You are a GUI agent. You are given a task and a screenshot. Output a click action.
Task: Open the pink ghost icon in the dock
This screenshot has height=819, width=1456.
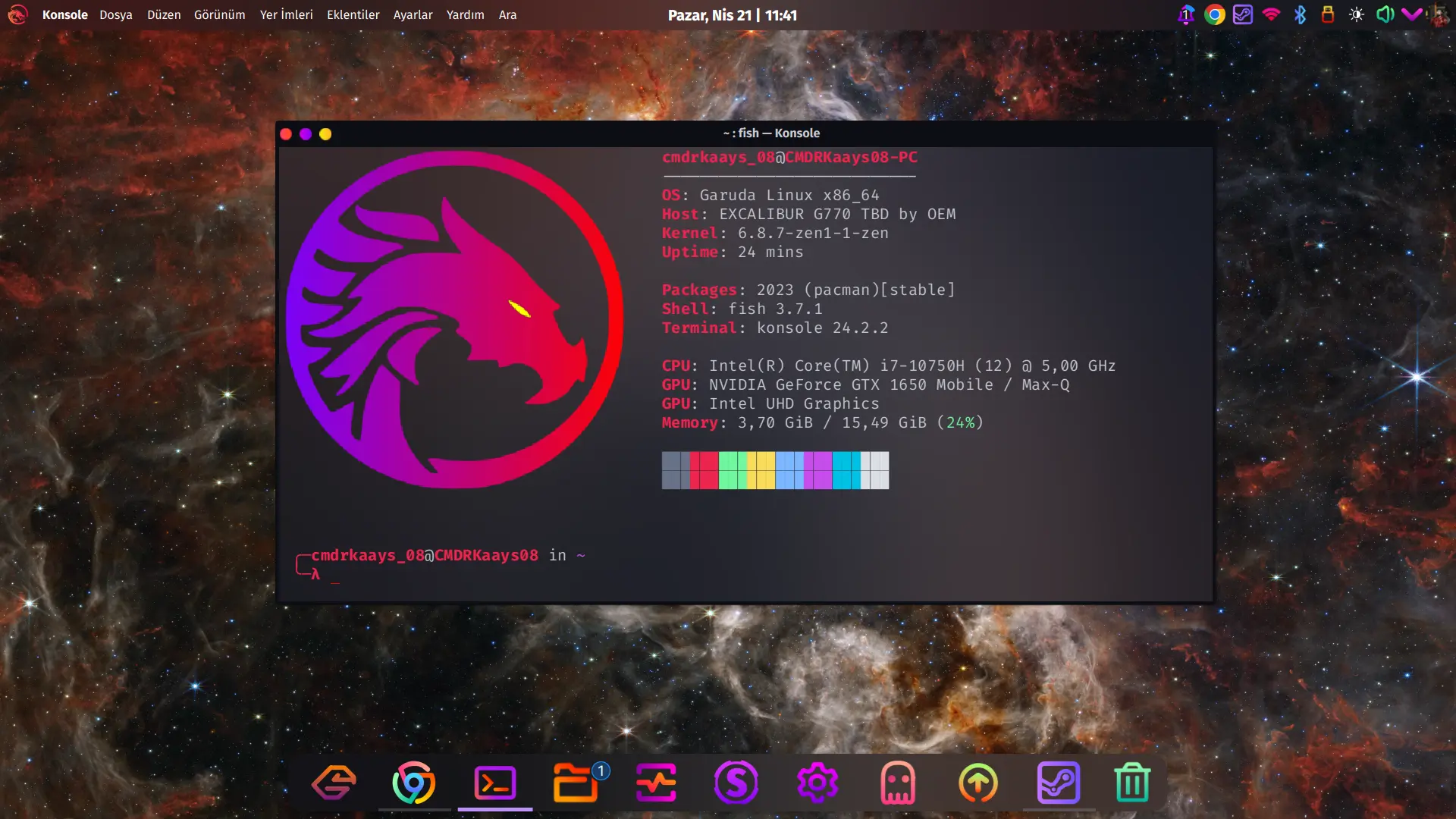point(898,783)
